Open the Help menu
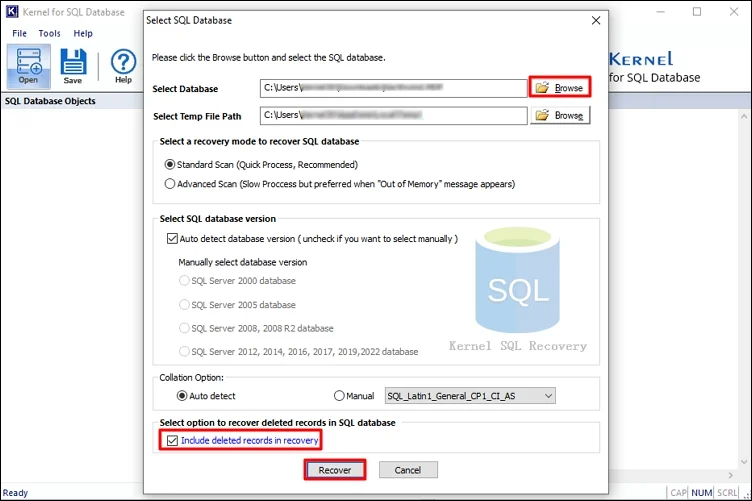 (x=83, y=34)
